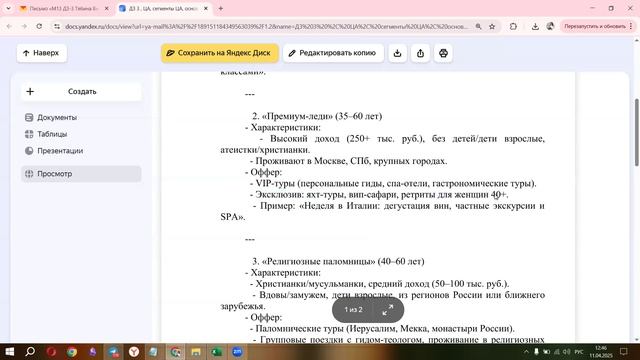This screenshot has height=360, width=640.
Task: Open File Explorer from the taskbar
Action: 196,351
